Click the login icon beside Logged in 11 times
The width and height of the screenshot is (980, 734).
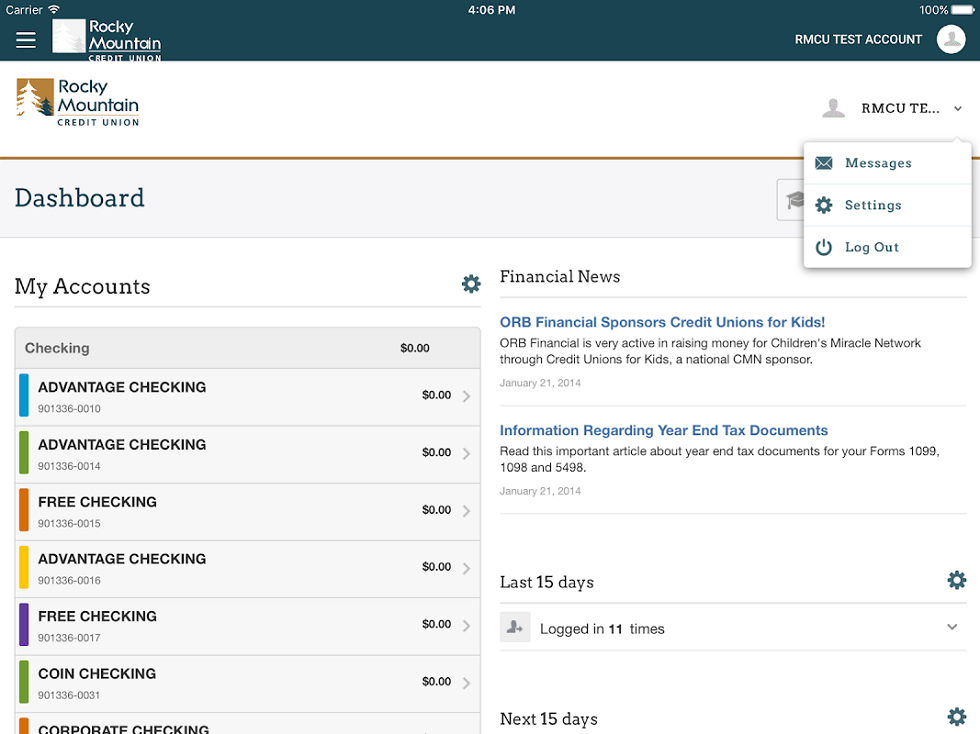point(515,627)
